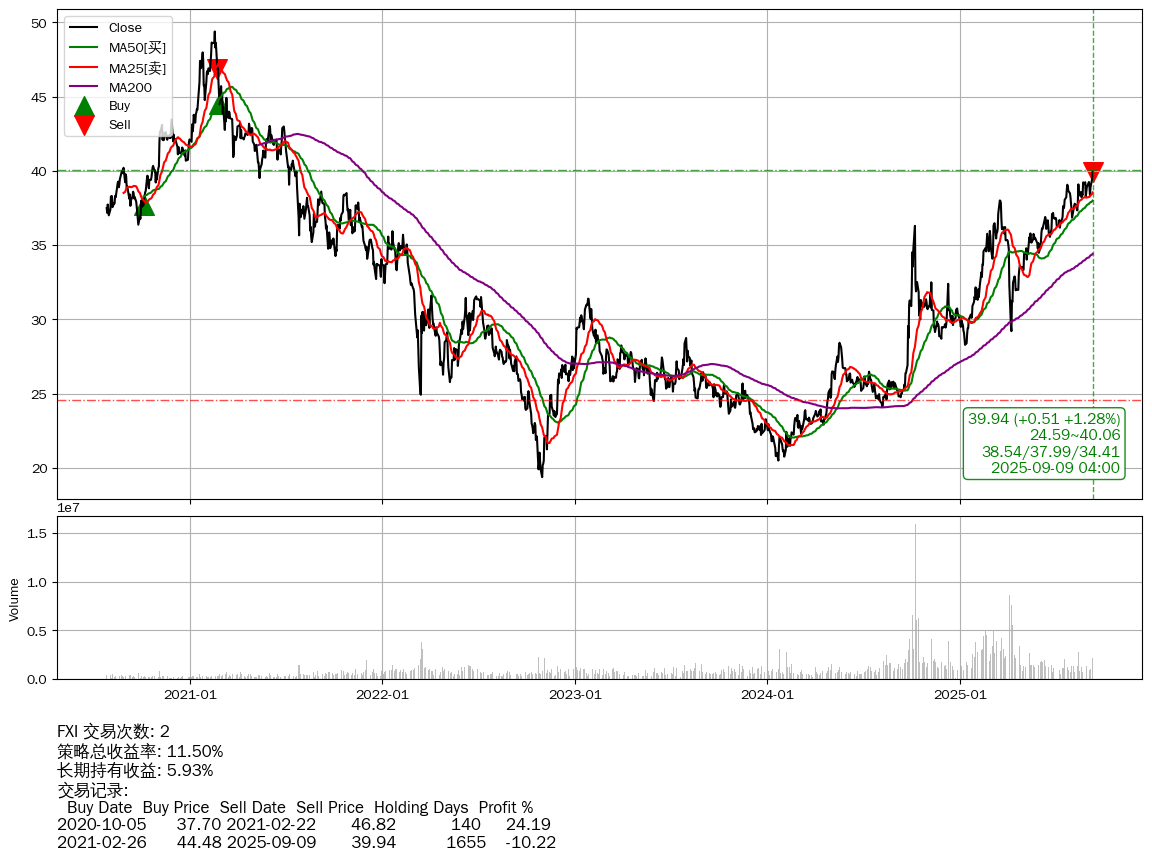Click the red Sell triangle in the legend

85,125
